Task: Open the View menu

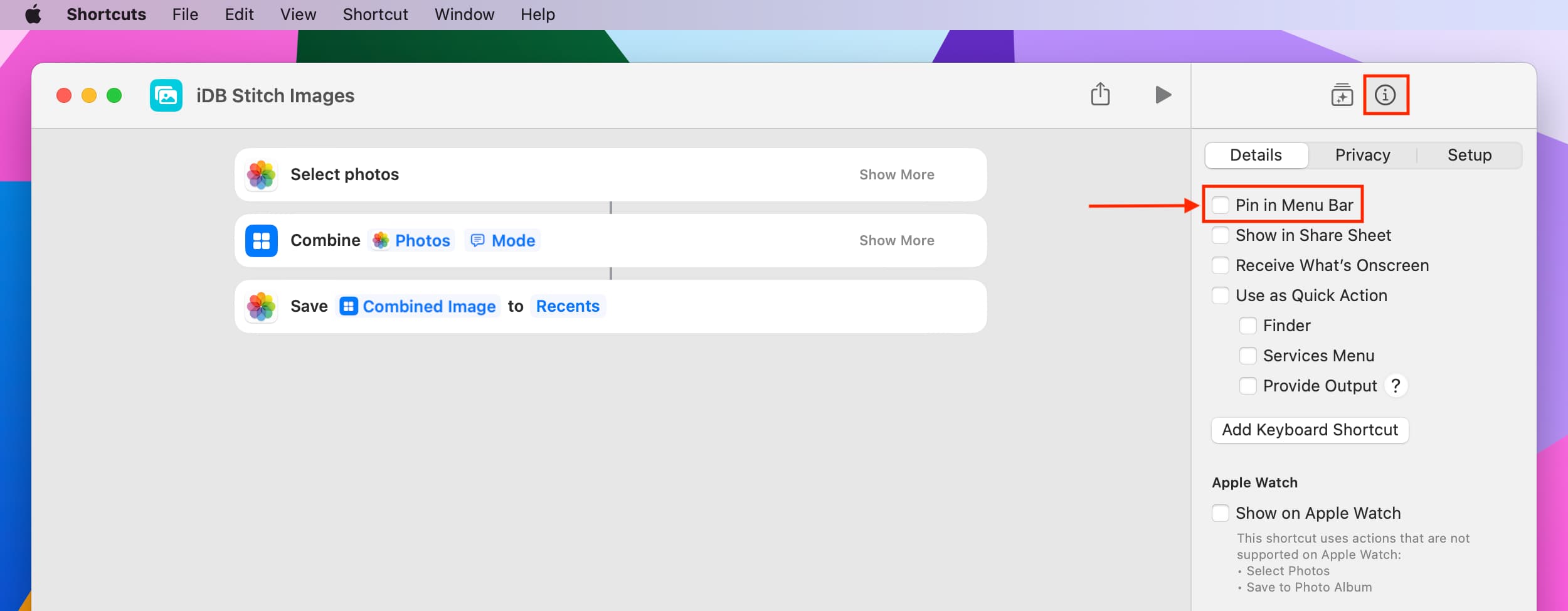Action: coord(298,14)
